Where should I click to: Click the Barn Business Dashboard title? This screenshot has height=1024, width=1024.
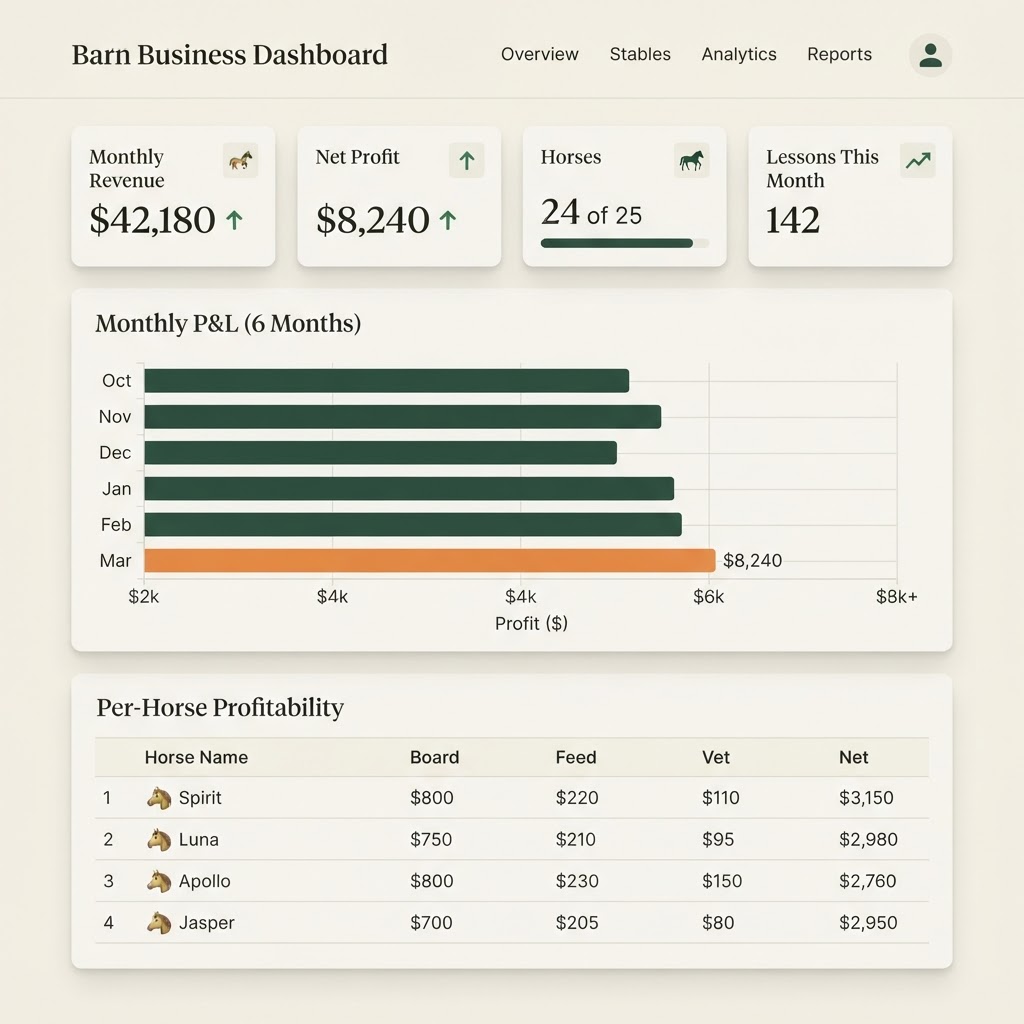pos(230,55)
